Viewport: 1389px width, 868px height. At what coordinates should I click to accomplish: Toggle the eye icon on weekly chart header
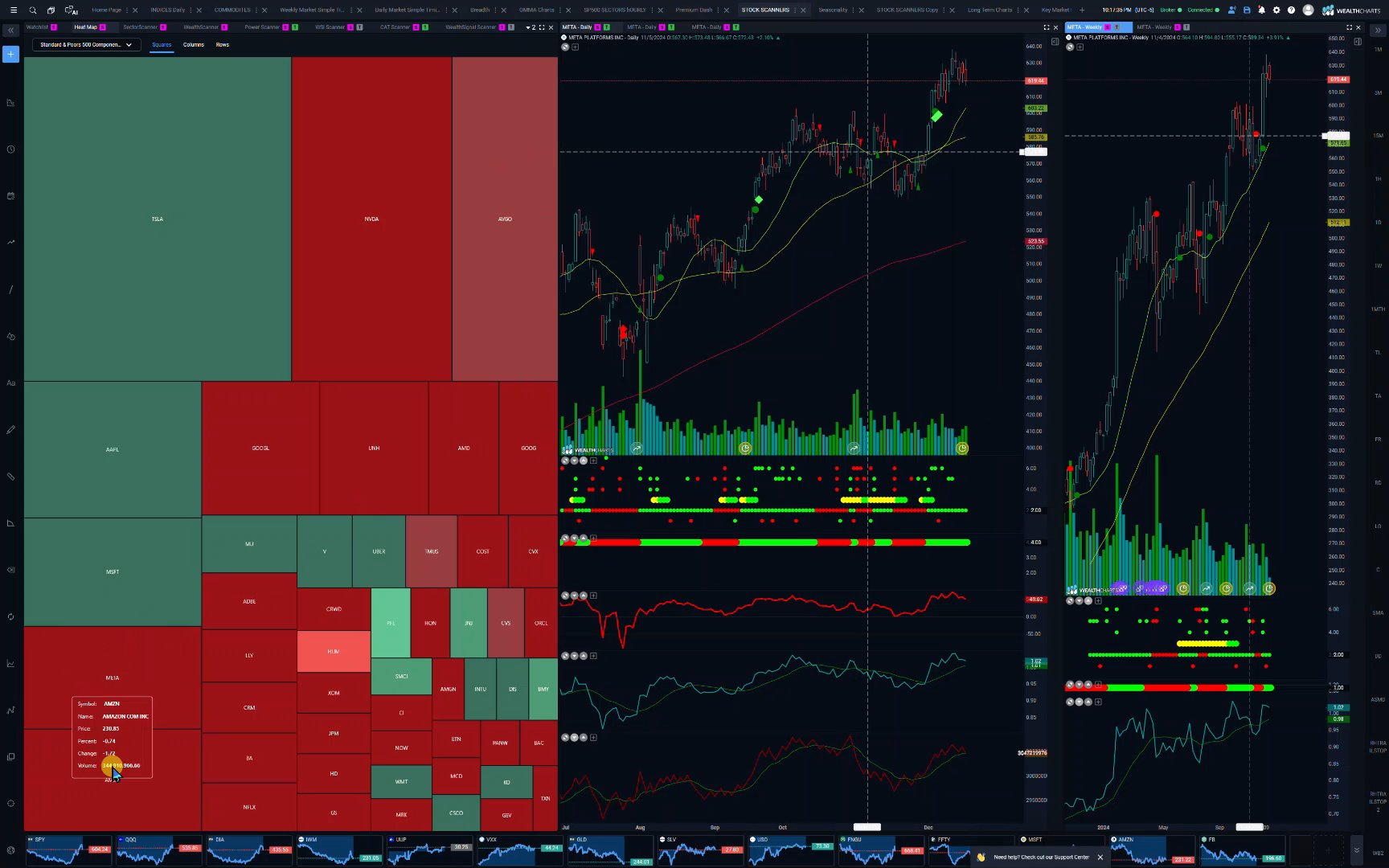pos(1070,47)
